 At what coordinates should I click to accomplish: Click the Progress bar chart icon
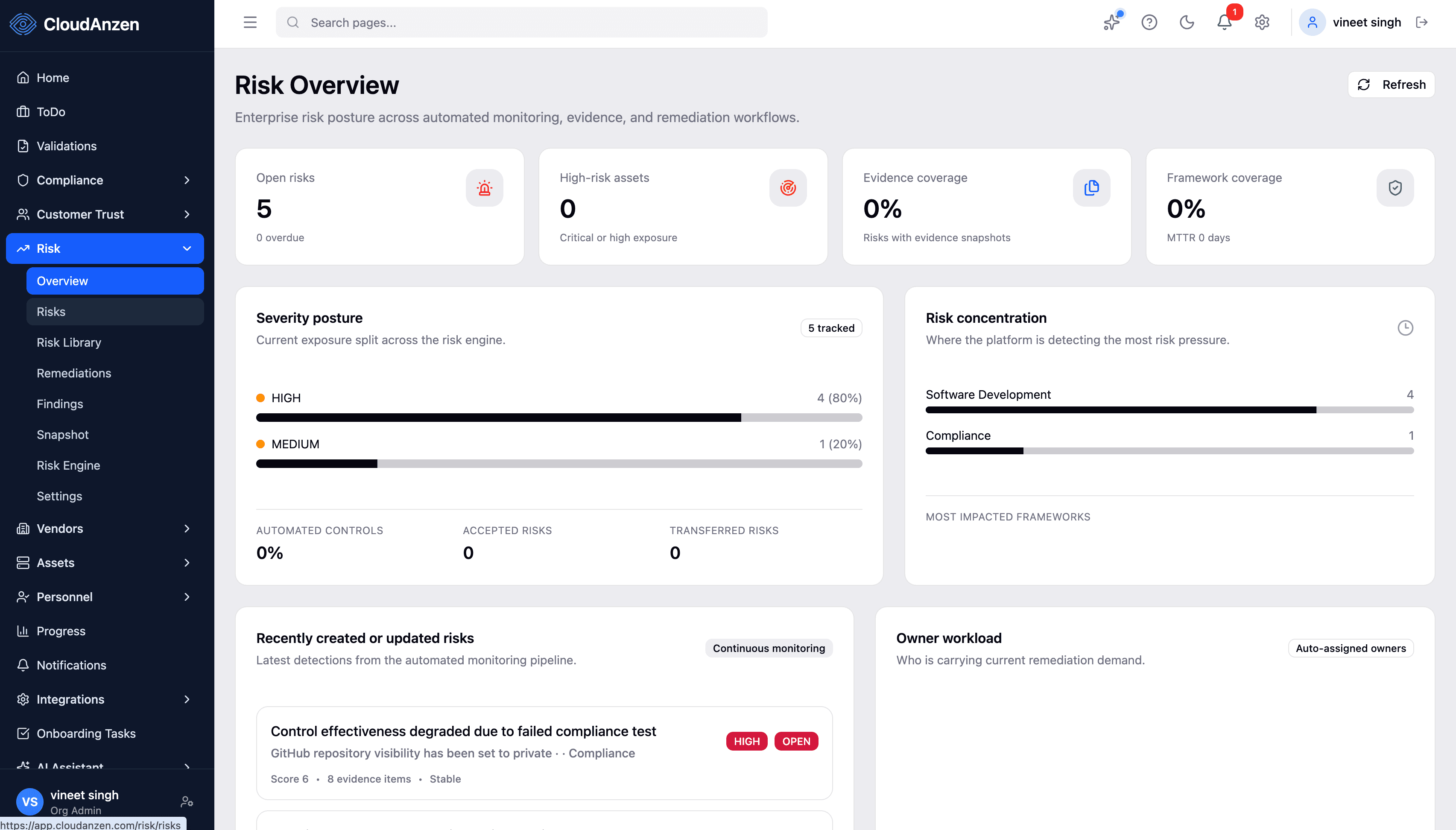[x=23, y=631]
